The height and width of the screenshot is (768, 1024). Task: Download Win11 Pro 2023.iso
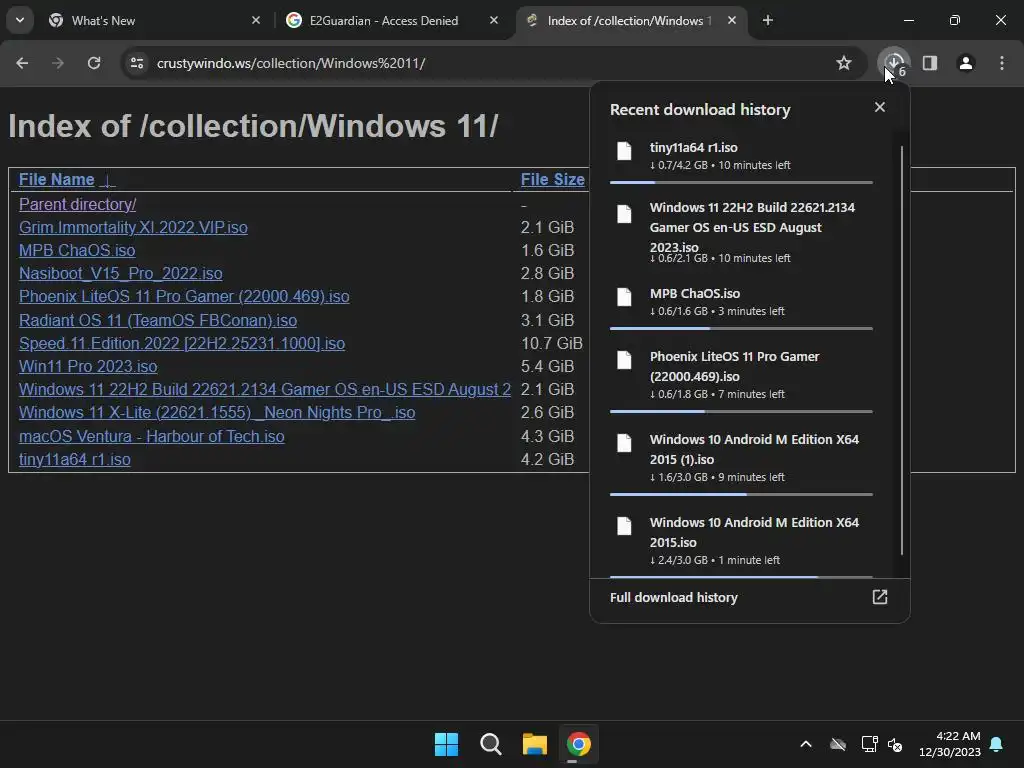(x=88, y=366)
